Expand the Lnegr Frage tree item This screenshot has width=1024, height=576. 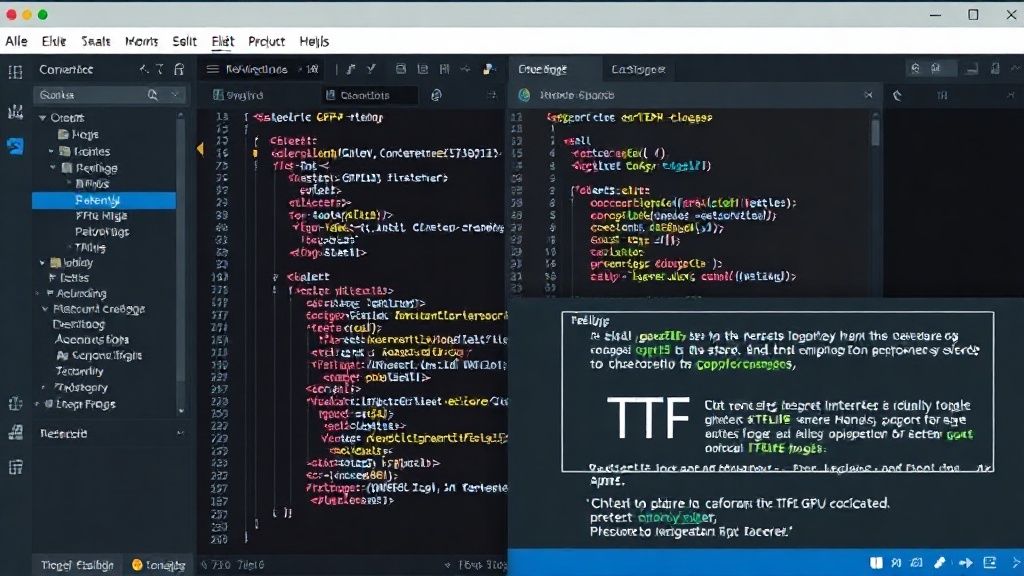[37, 404]
